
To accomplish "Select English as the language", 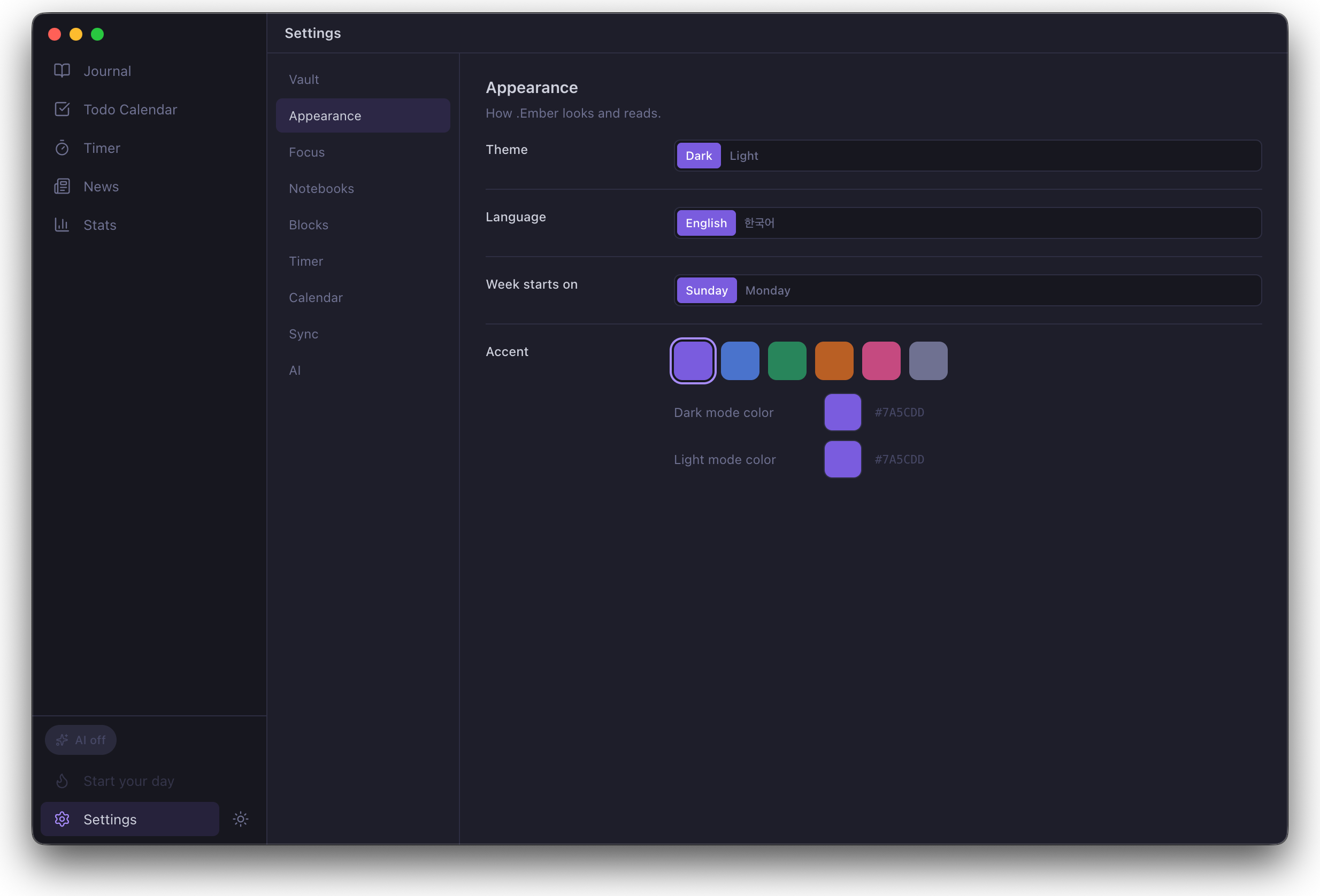I will [x=706, y=223].
